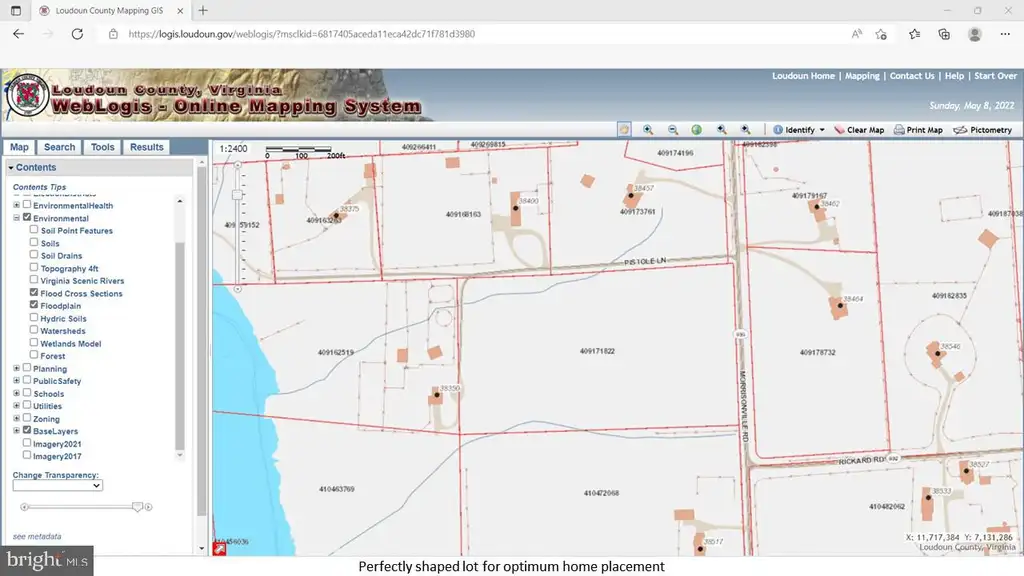Open Pictometry view
The width and height of the screenshot is (1024, 576).
coord(983,130)
